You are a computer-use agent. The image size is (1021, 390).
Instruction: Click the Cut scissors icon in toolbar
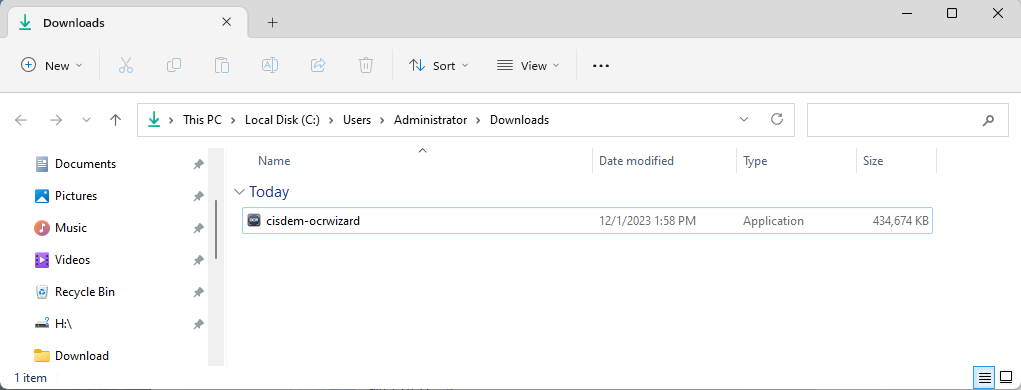pos(126,65)
